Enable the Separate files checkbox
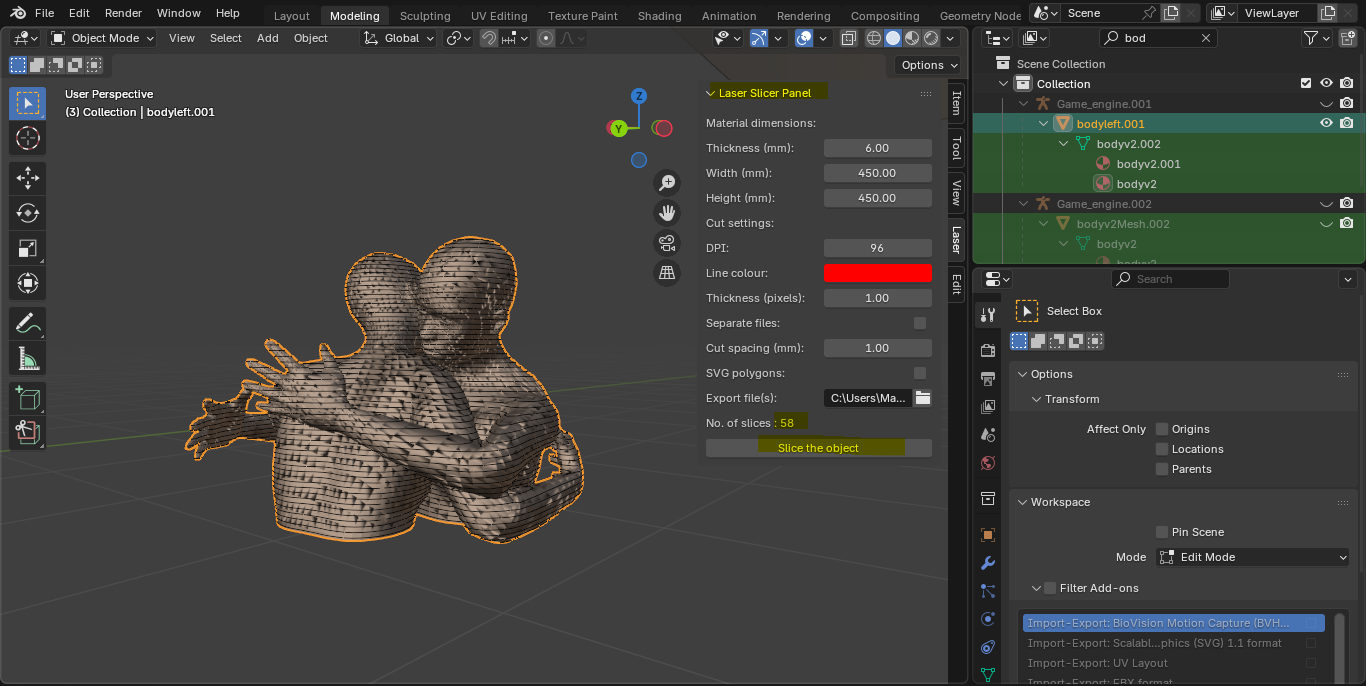Screen dimensions: 1366x686 [x=920, y=323]
